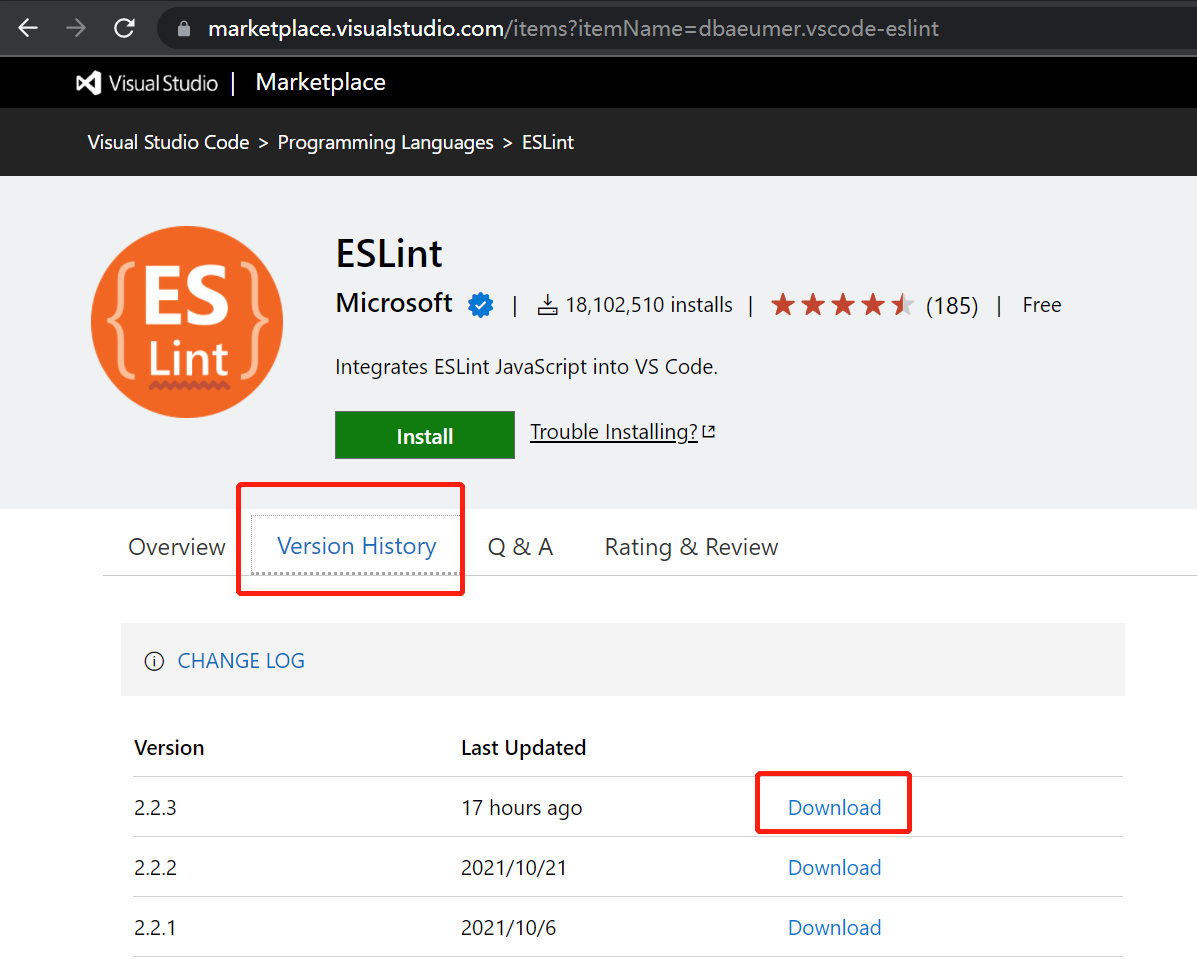Click the ESLint extension logo
Image resolution: width=1197 pixels, height=963 pixels.
[187, 321]
